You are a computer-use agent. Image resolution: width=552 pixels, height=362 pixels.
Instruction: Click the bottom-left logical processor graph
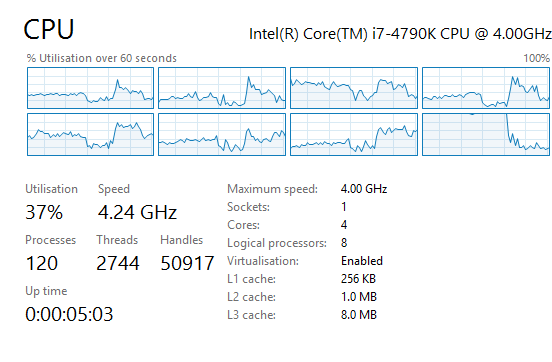point(90,135)
